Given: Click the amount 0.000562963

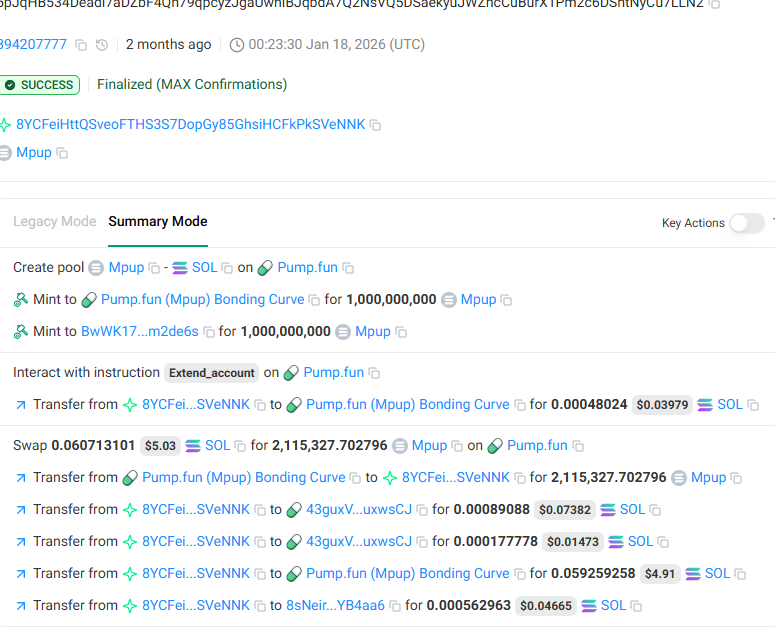Looking at the screenshot, I should (469, 605).
